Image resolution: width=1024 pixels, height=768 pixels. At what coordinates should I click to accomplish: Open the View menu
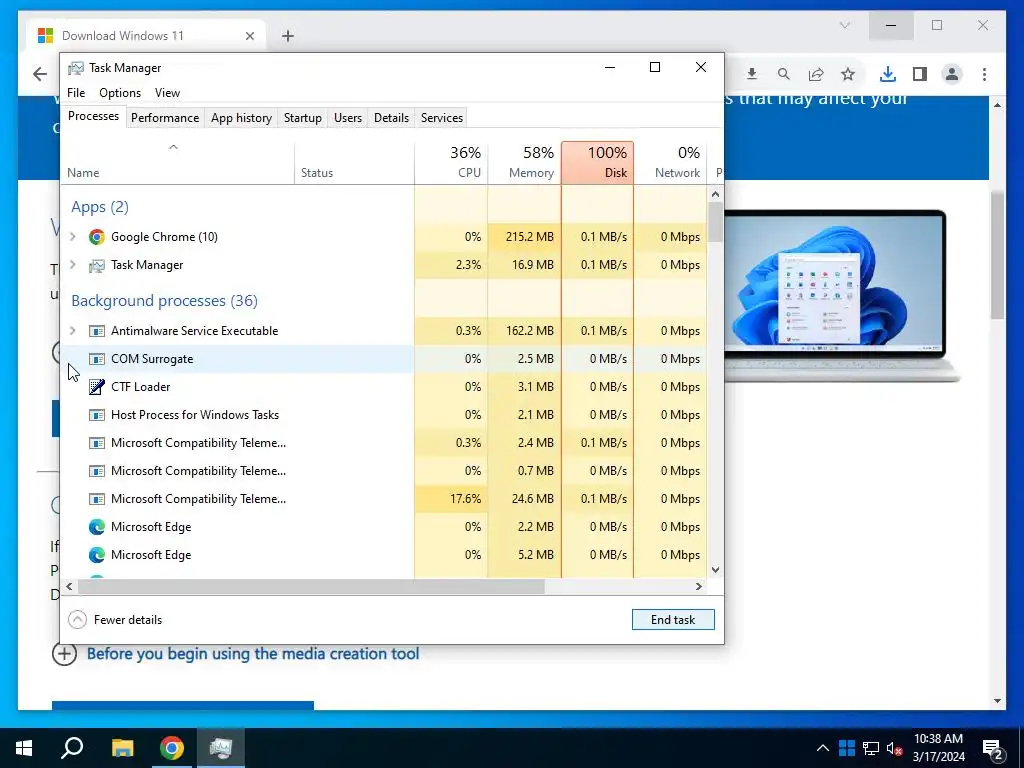(x=167, y=93)
